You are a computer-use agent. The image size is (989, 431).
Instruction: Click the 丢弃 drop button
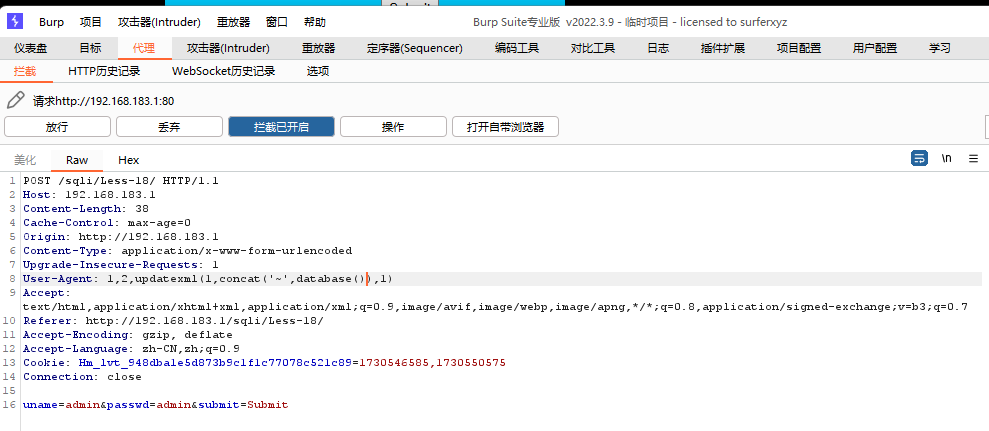pyautogui.click(x=169, y=126)
